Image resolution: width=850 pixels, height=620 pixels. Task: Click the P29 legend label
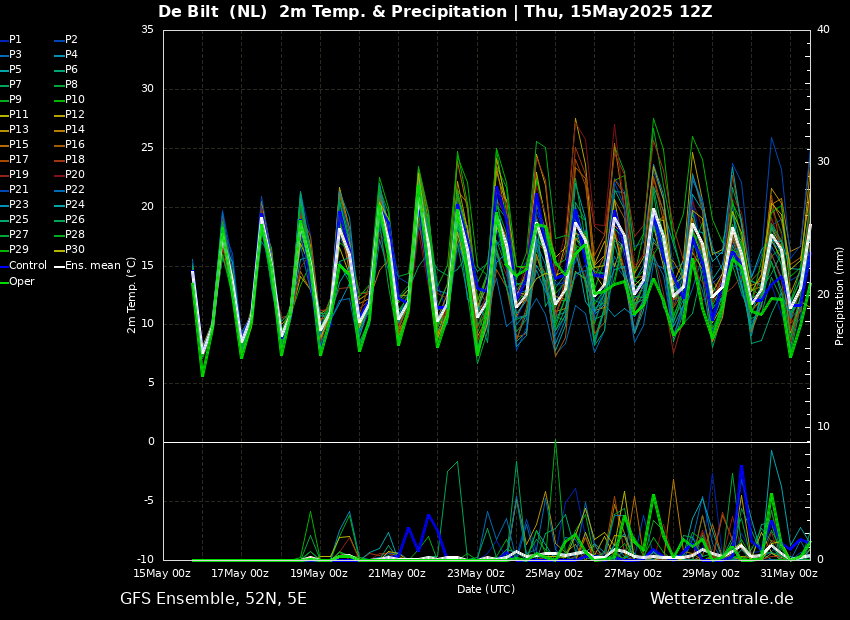(19, 250)
